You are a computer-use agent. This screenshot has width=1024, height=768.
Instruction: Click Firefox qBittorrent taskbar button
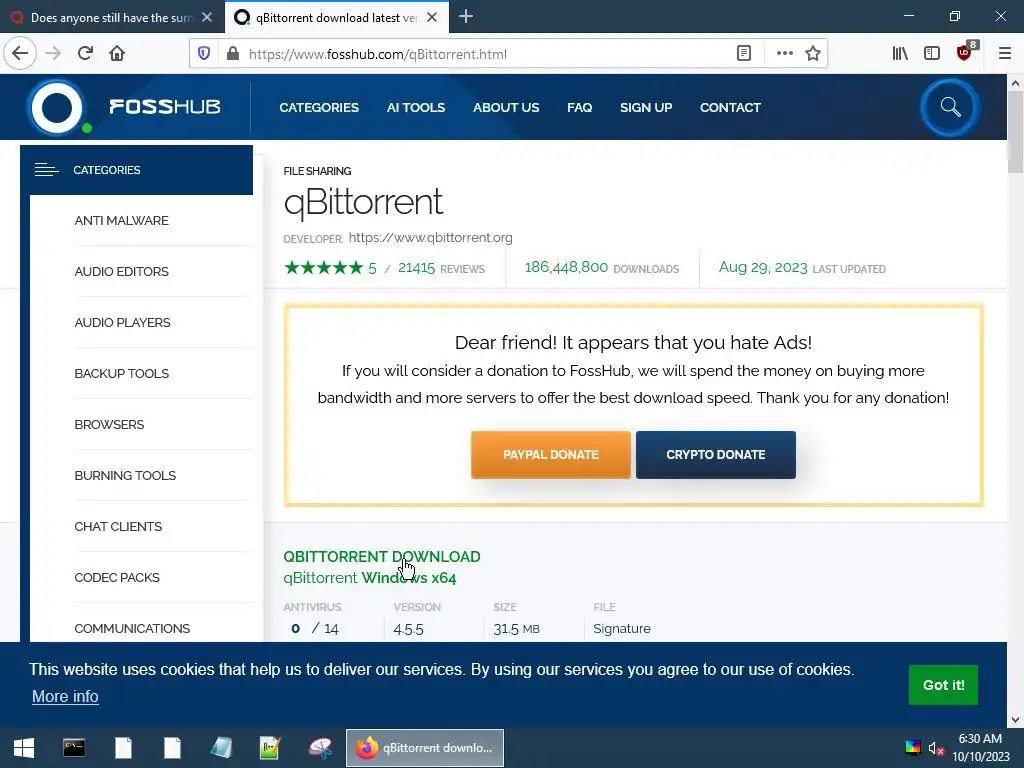point(424,748)
